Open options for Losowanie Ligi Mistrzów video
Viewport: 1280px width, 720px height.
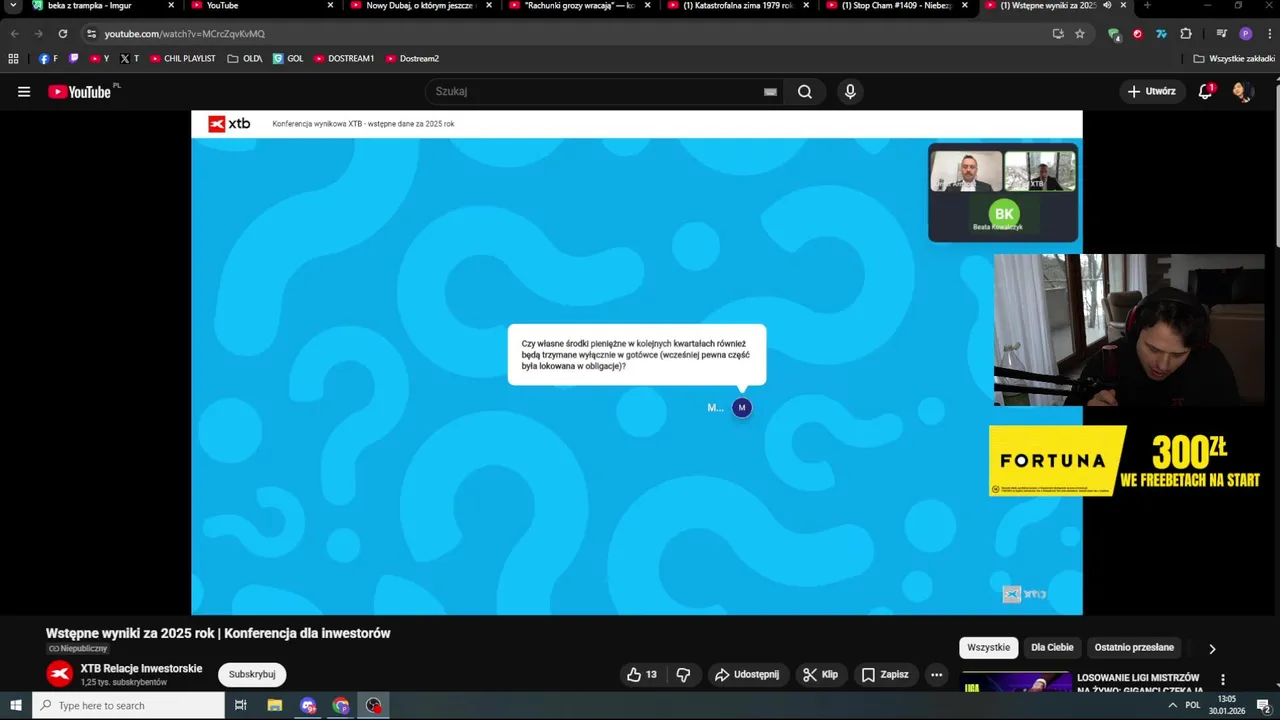tap(1223, 680)
